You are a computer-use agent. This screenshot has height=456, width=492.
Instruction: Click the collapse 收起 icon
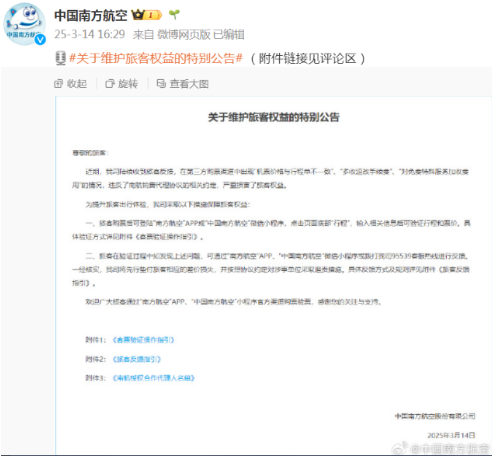click(58, 84)
